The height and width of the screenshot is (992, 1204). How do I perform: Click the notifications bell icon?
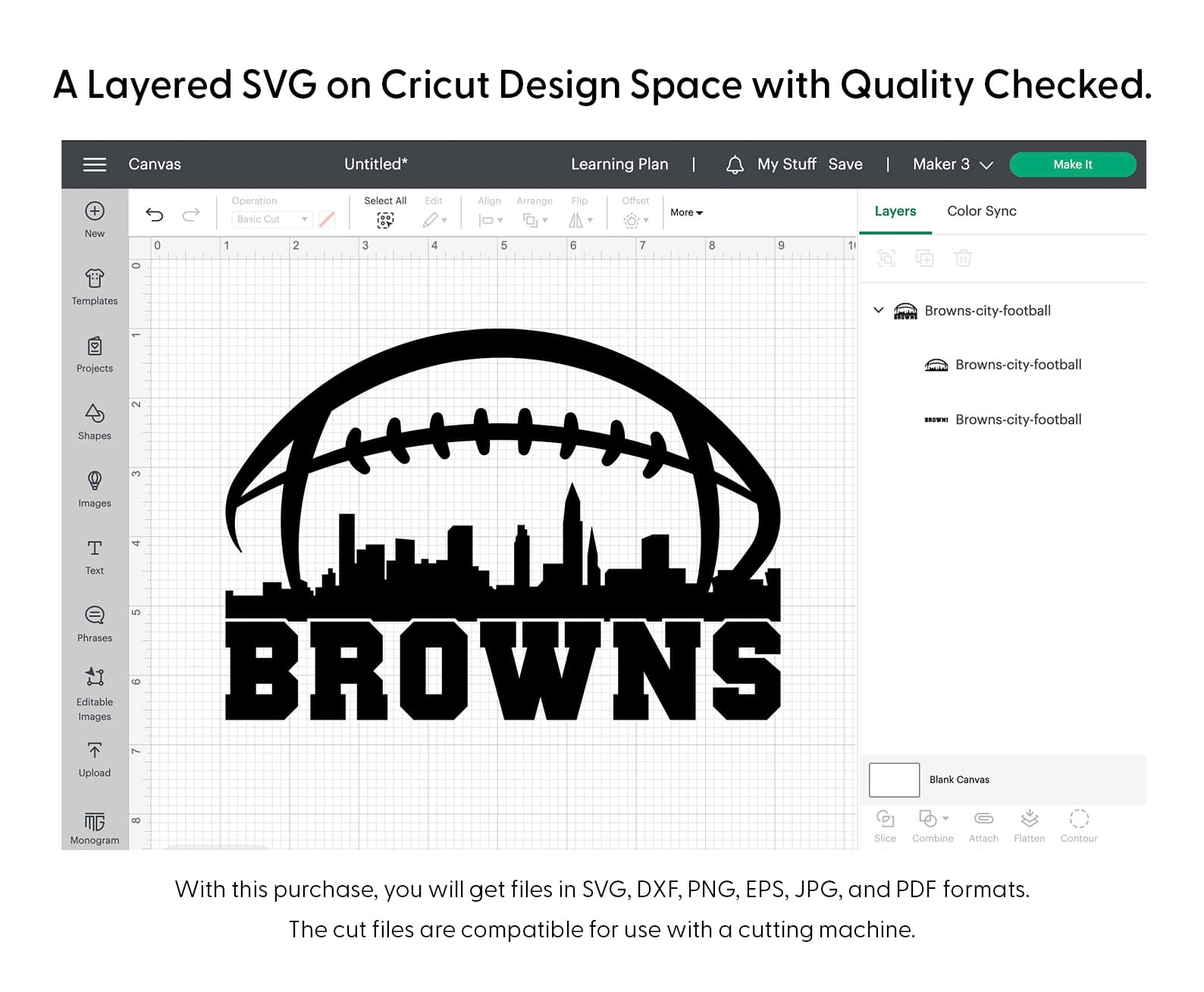[734, 165]
